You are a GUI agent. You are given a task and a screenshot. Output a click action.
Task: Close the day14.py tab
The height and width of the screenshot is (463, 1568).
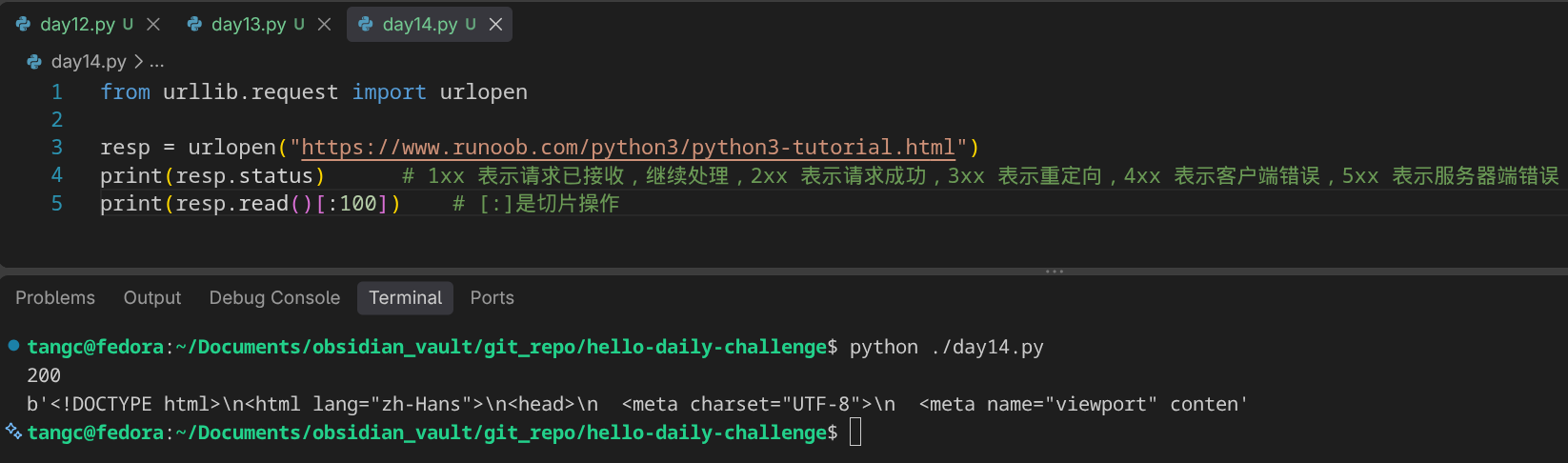point(495,25)
